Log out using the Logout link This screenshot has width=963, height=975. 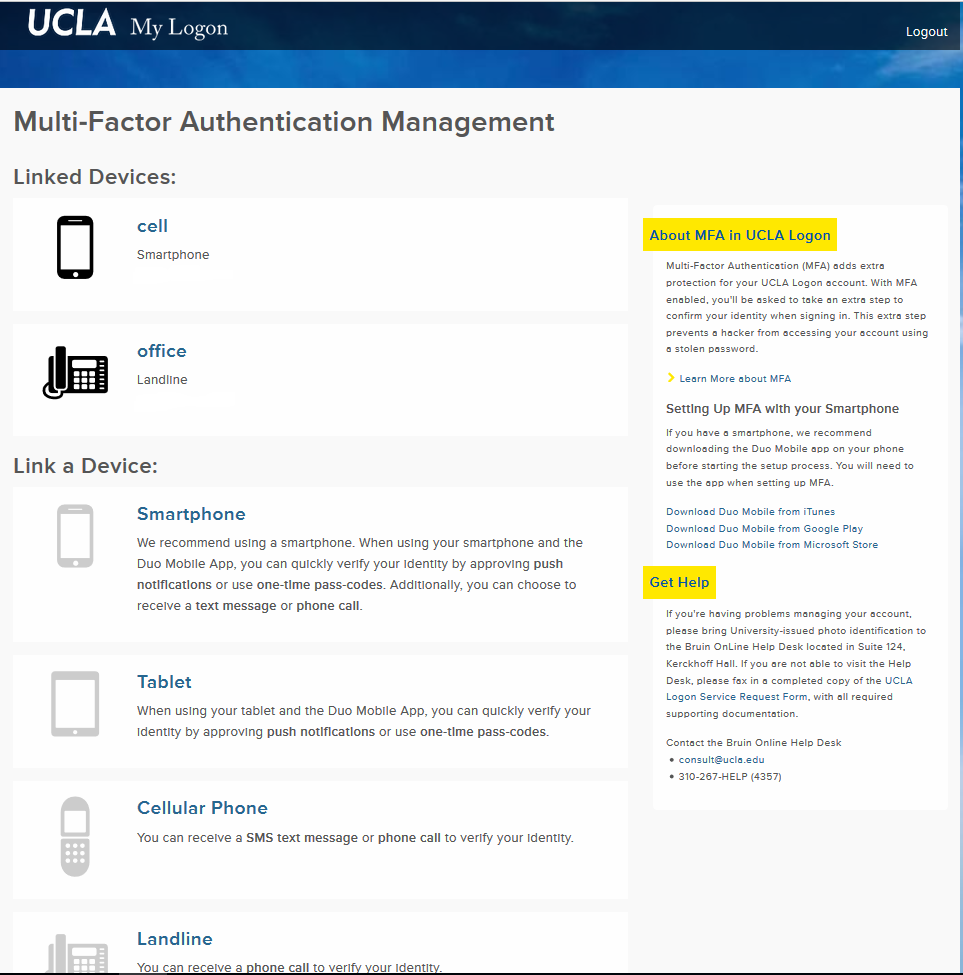(926, 32)
